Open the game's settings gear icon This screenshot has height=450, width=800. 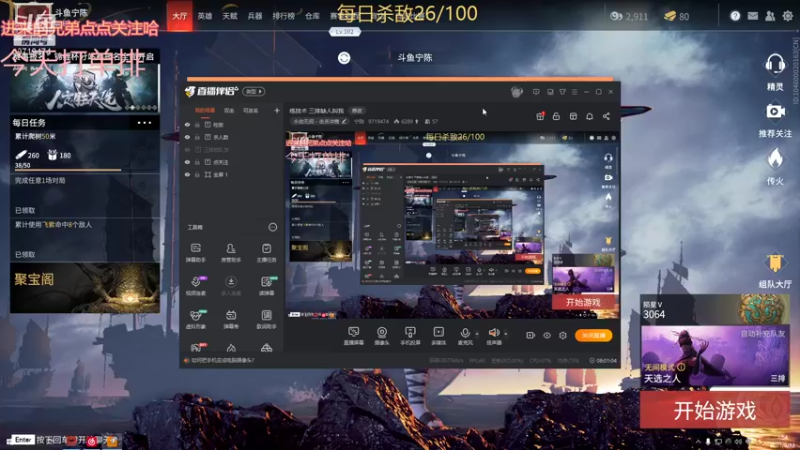click(788, 16)
